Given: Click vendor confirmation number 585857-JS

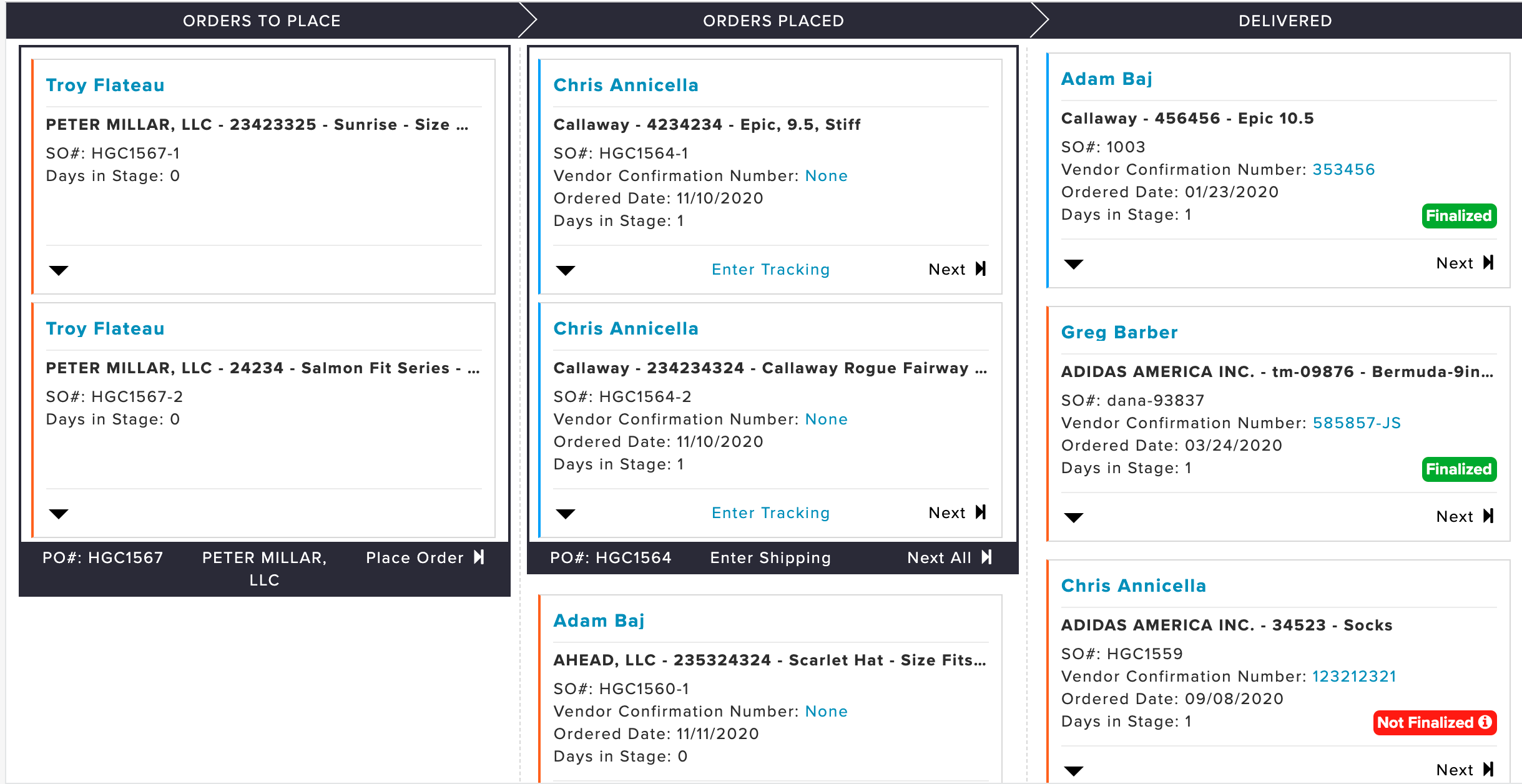Looking at the screenshot, I should pyautogui.click(x=1357, y=423).
